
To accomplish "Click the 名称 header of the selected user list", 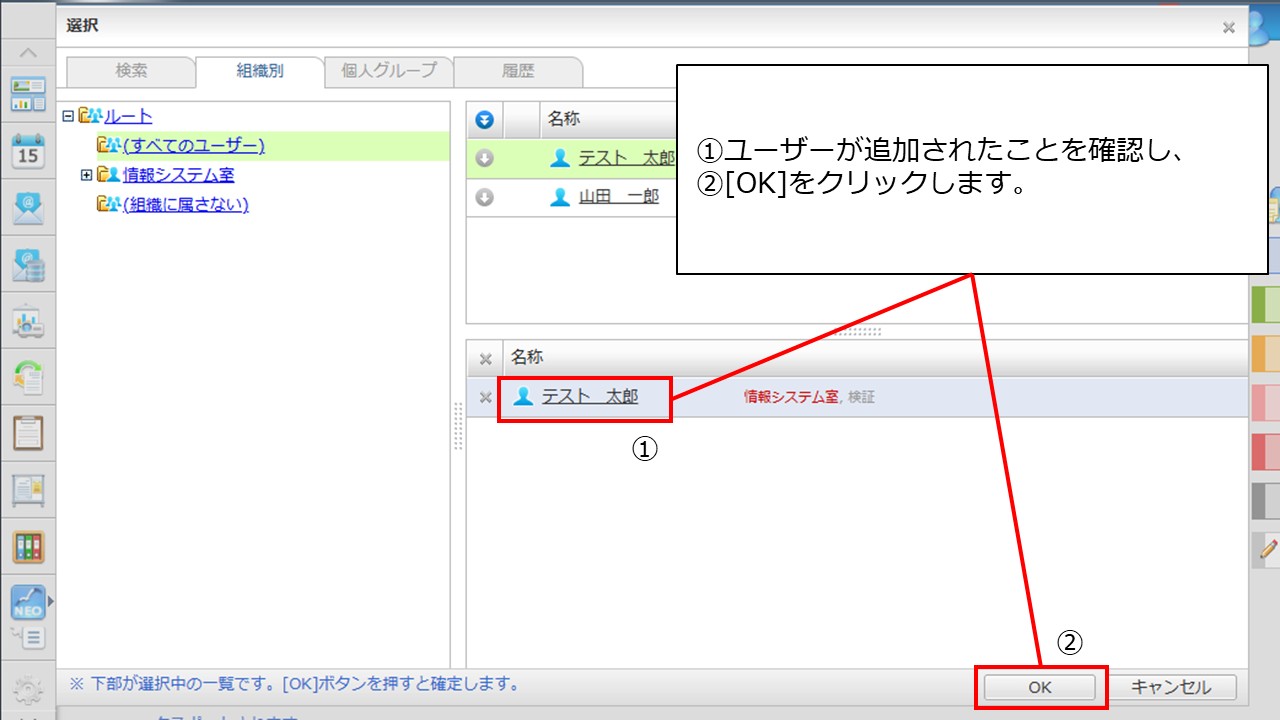I will (x=528, y=358).
